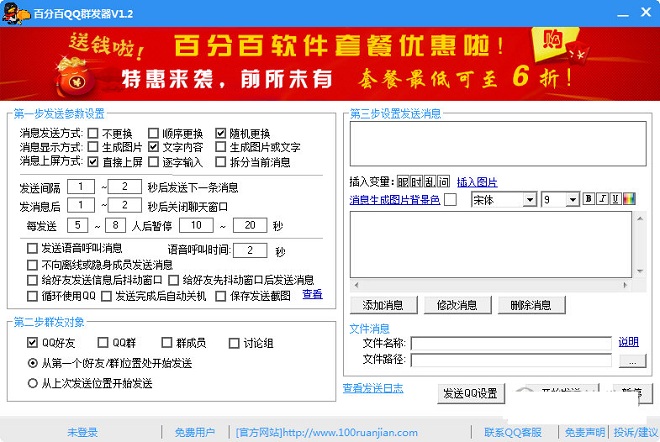Screen dimensions: 660x442
Task: Toggle italic text formatting
Action: [x=602, y=199]
